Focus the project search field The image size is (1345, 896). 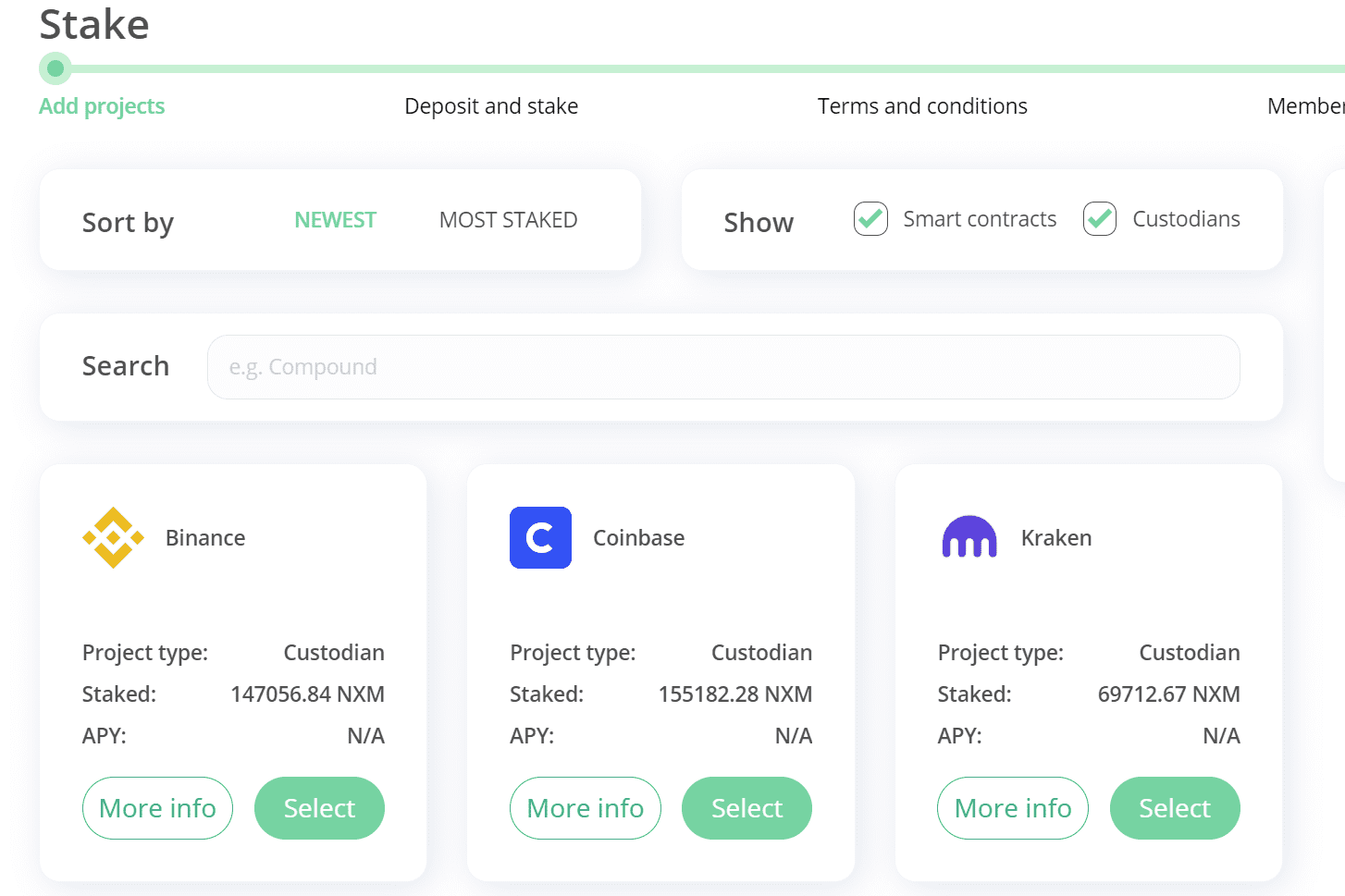723,367
